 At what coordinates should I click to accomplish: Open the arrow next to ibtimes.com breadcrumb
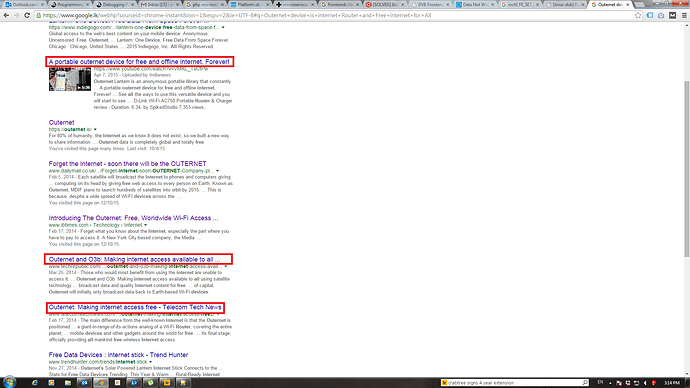click(x=146, y=225)
